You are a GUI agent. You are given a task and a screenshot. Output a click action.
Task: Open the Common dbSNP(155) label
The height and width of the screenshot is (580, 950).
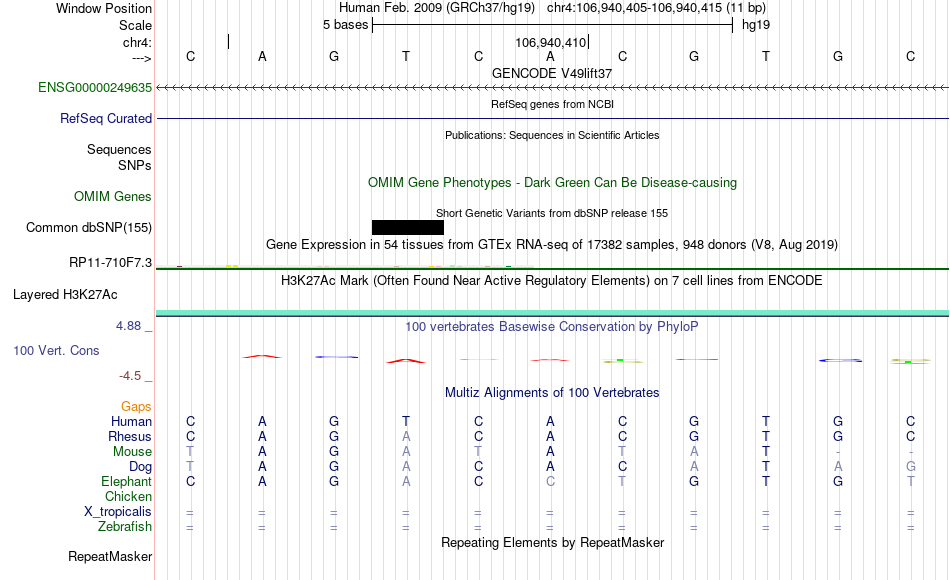89,227
